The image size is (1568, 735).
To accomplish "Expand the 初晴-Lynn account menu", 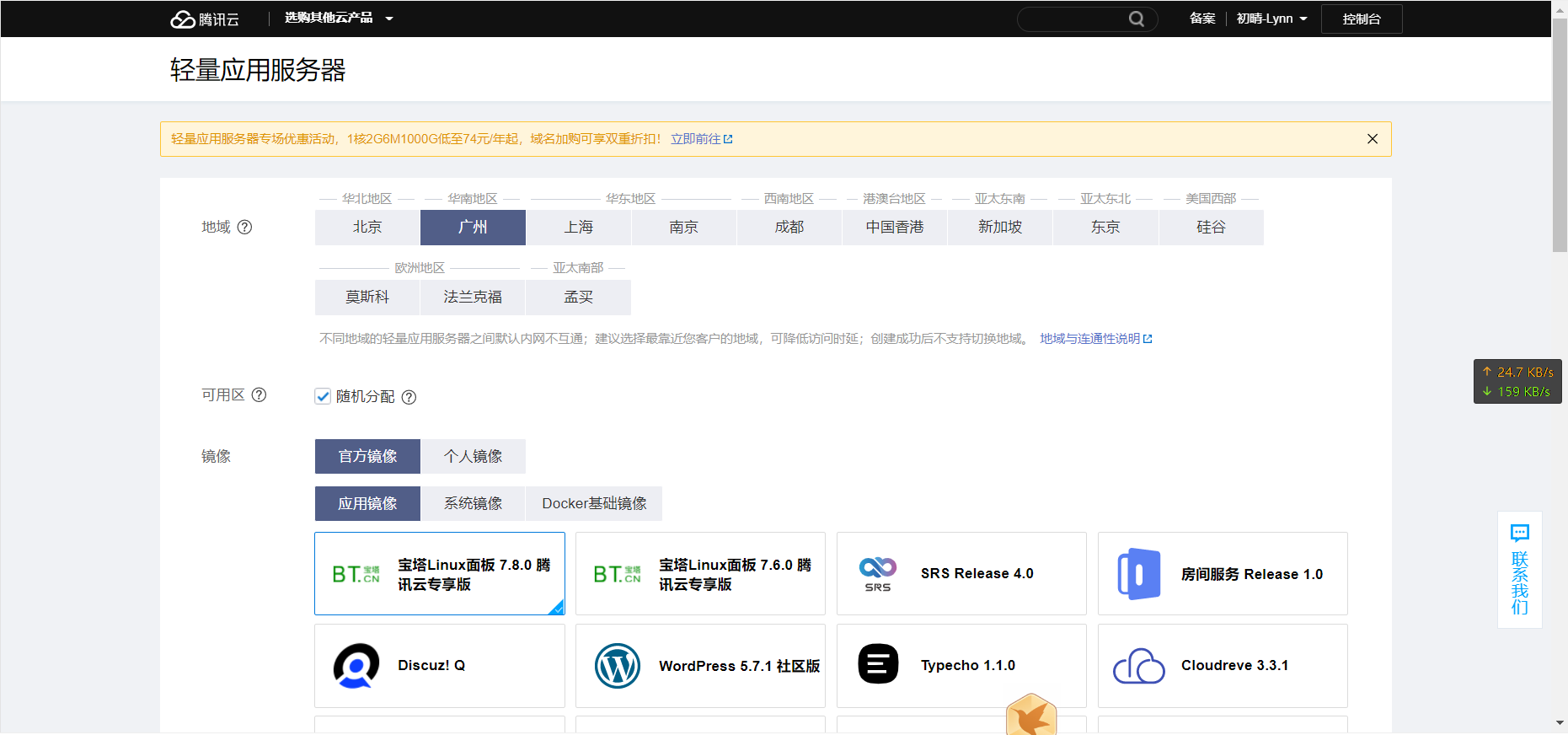I will point(1271,19).
